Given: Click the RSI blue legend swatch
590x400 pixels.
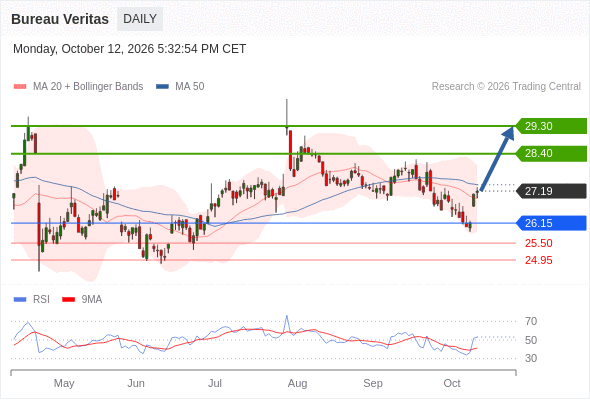Looking at the screenshot, I should click(20, 300).
